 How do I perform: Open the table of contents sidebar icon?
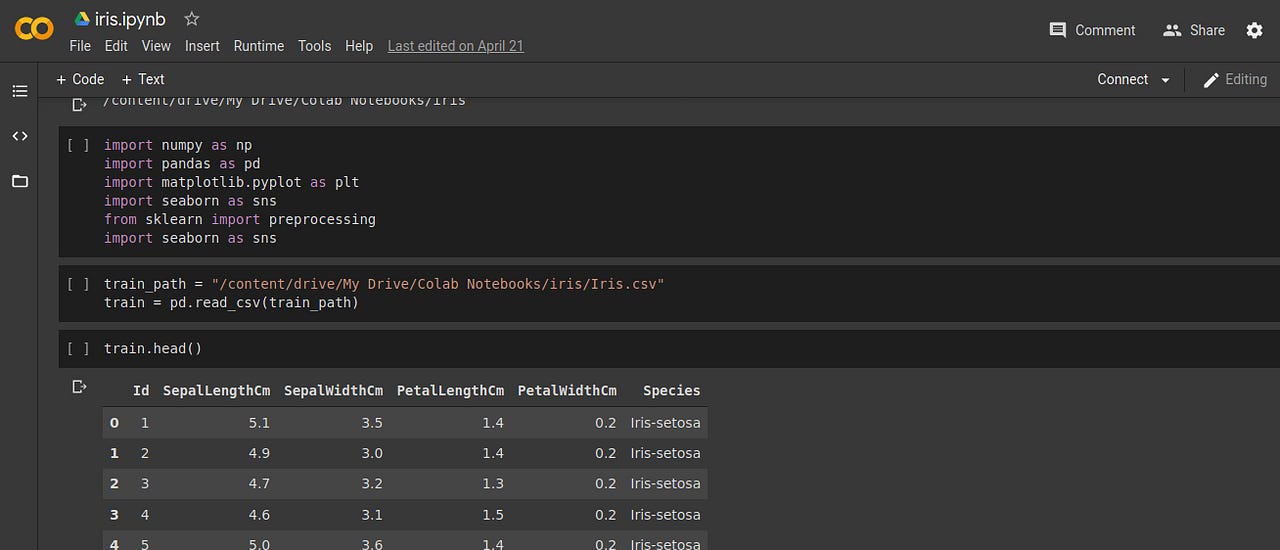[19, 91]
